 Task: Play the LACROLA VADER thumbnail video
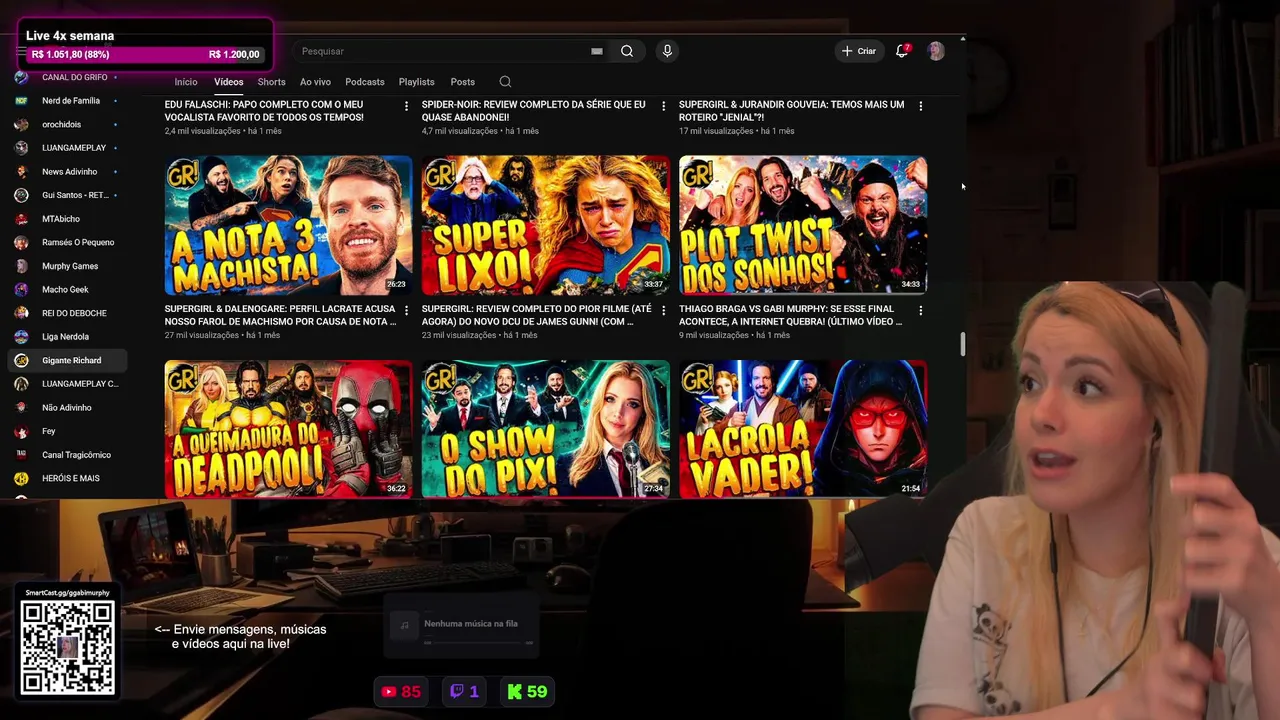803,429
